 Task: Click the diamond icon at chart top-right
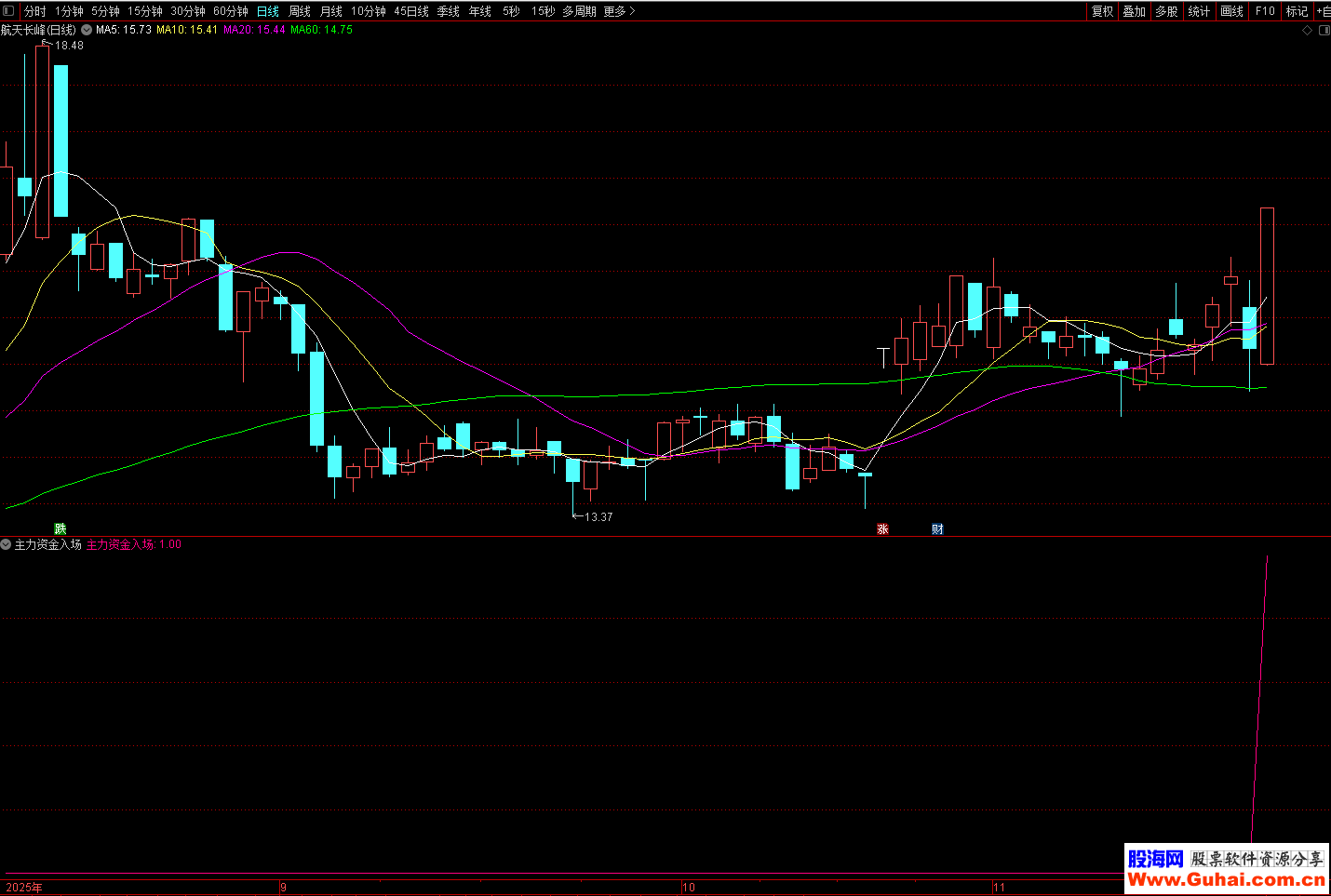click(x=1307, y=31)
